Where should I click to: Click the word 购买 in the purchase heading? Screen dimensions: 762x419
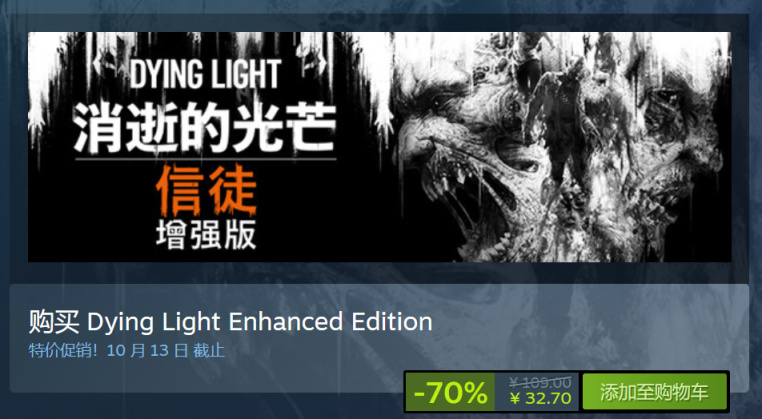pyautogui.click(x=53, y=322)
